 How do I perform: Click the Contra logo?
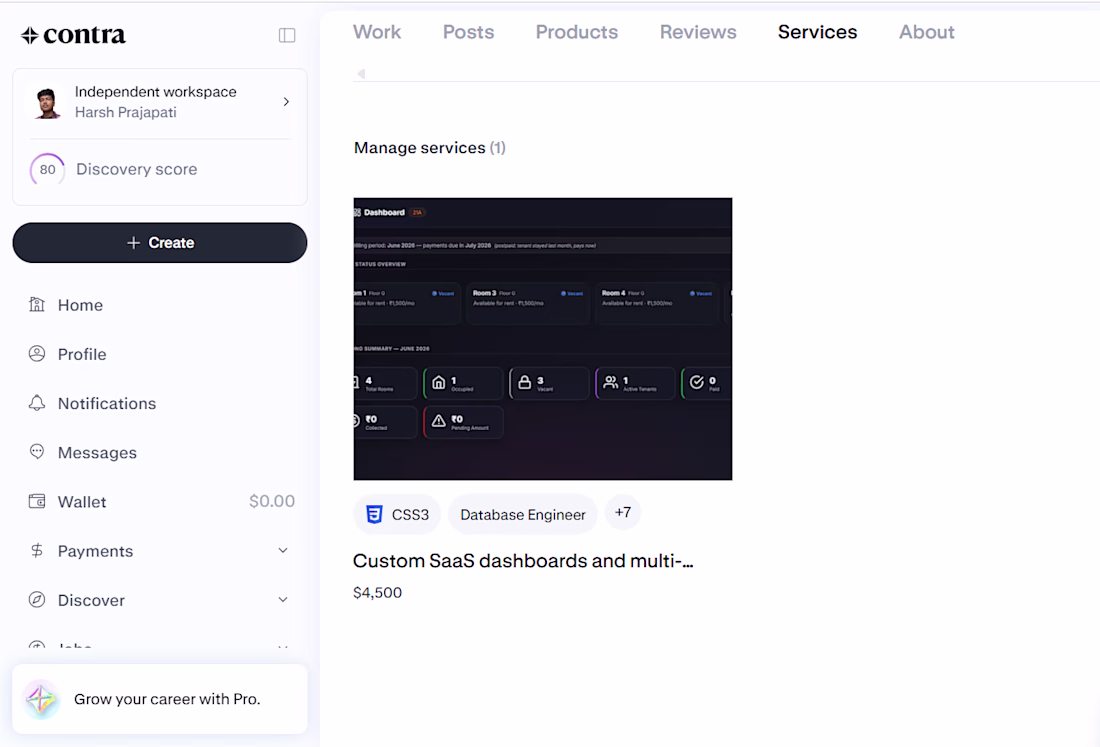click(x=73, y=34)
